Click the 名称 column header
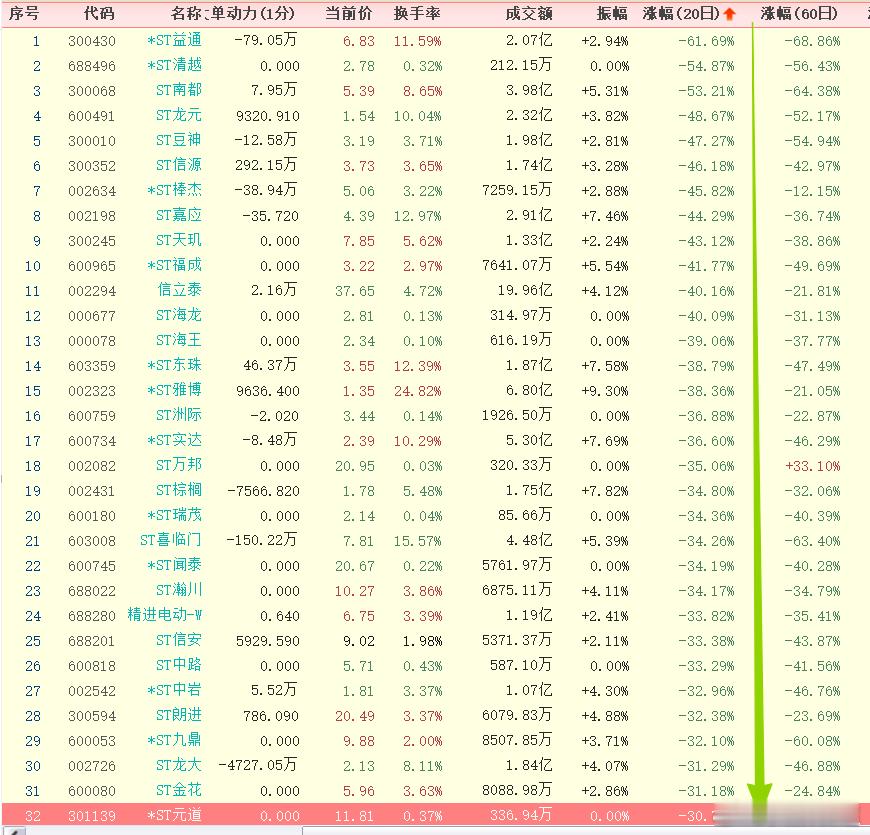Image resolution: width=870 pixels, height=835 pixels. point(186,13)
